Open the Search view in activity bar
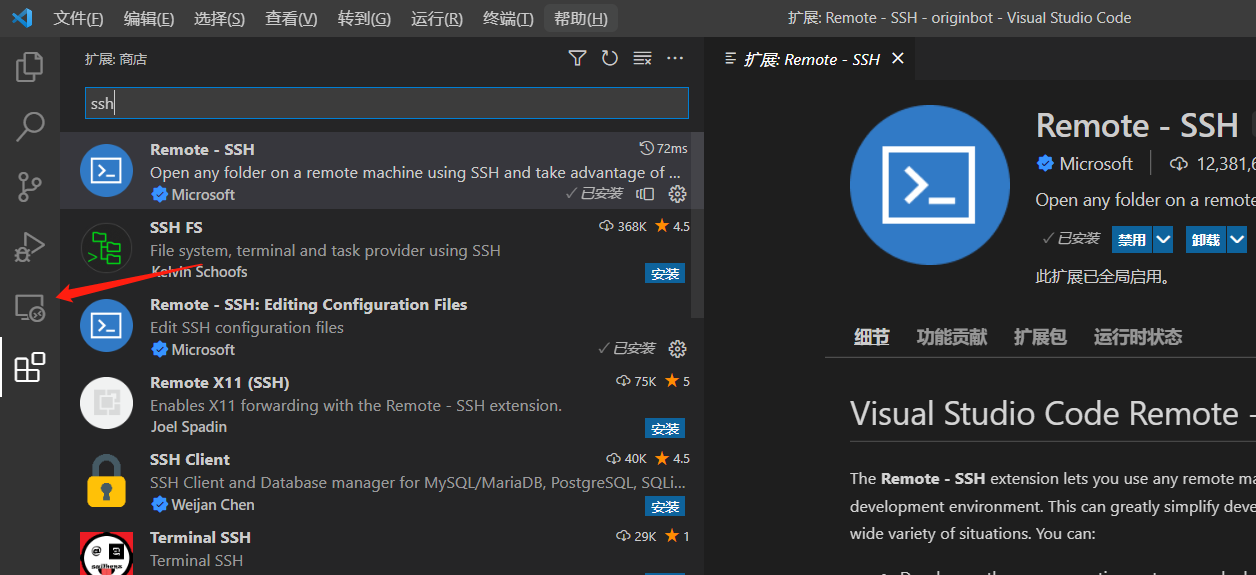 30,127
